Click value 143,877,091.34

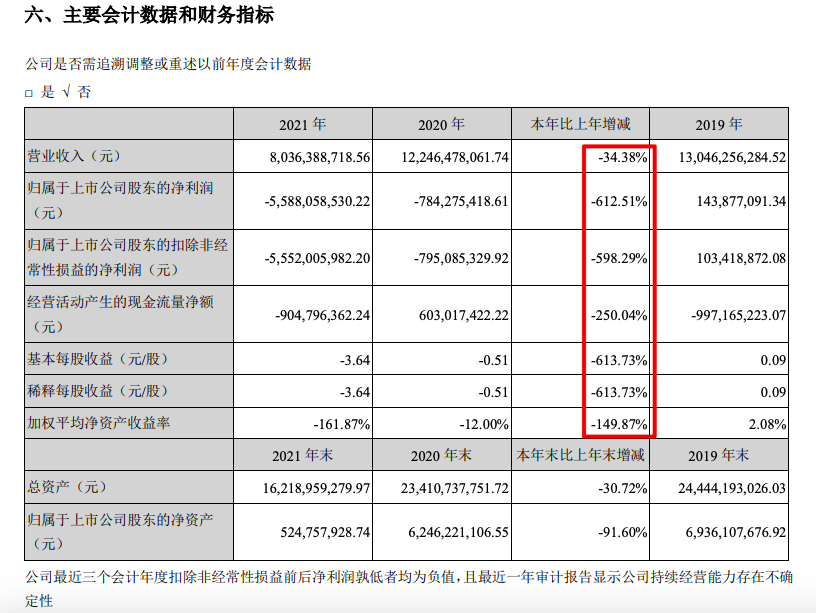(x=742, y=201)
